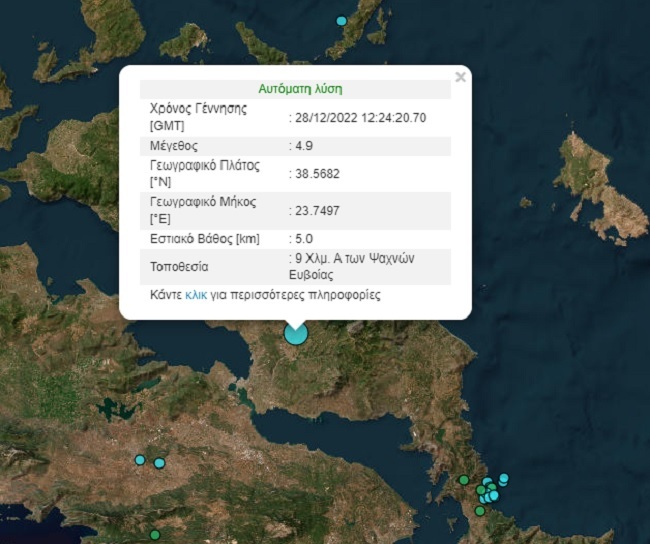Select the green marker below the cyan cluster
Image resolution: width=650 pixels, height=544 pixels.
tap(480, 511)
